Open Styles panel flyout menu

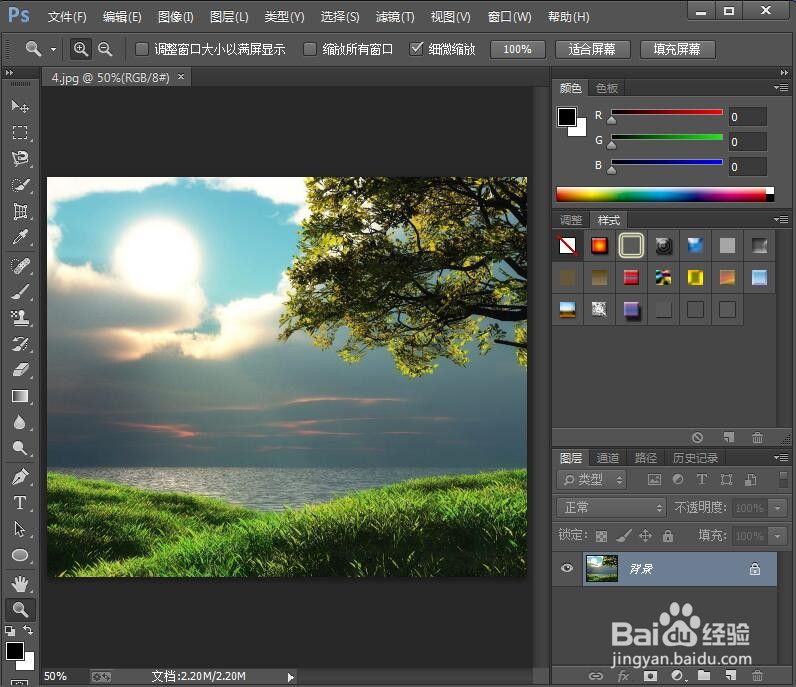point(781,219)
